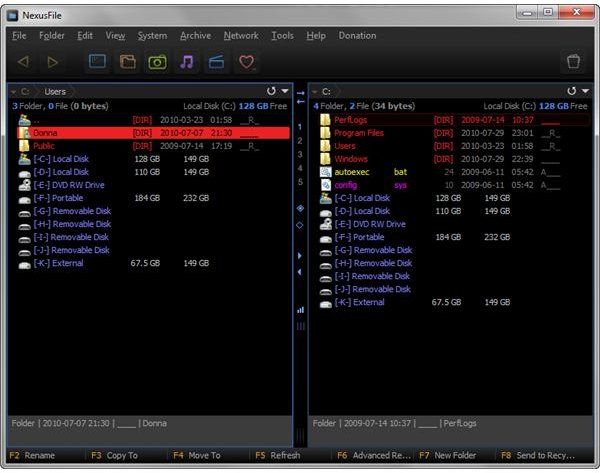Select the parent directory '..' entry
600x473 pixels.
153,120
